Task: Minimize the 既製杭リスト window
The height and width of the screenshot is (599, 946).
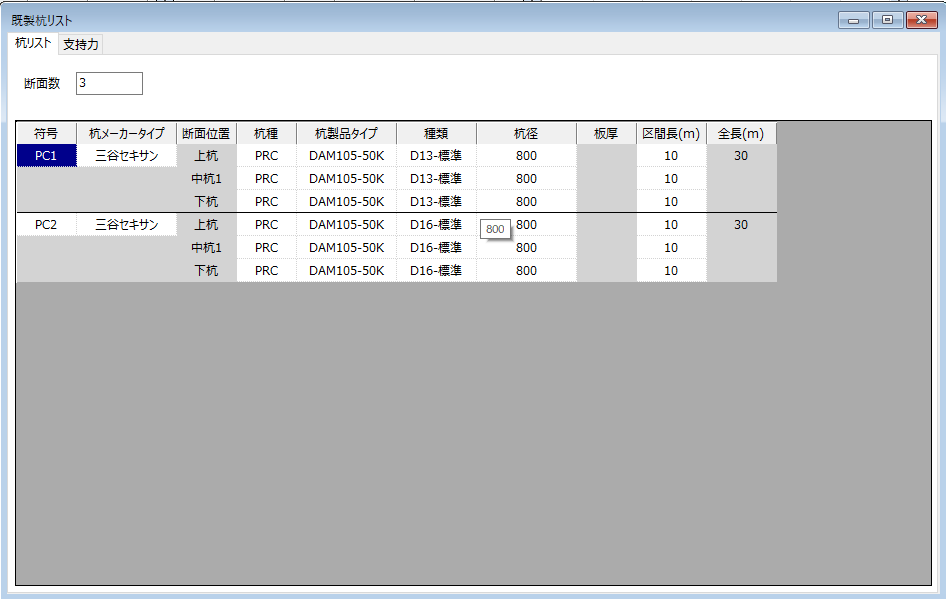Action: (x=853, y=20)
